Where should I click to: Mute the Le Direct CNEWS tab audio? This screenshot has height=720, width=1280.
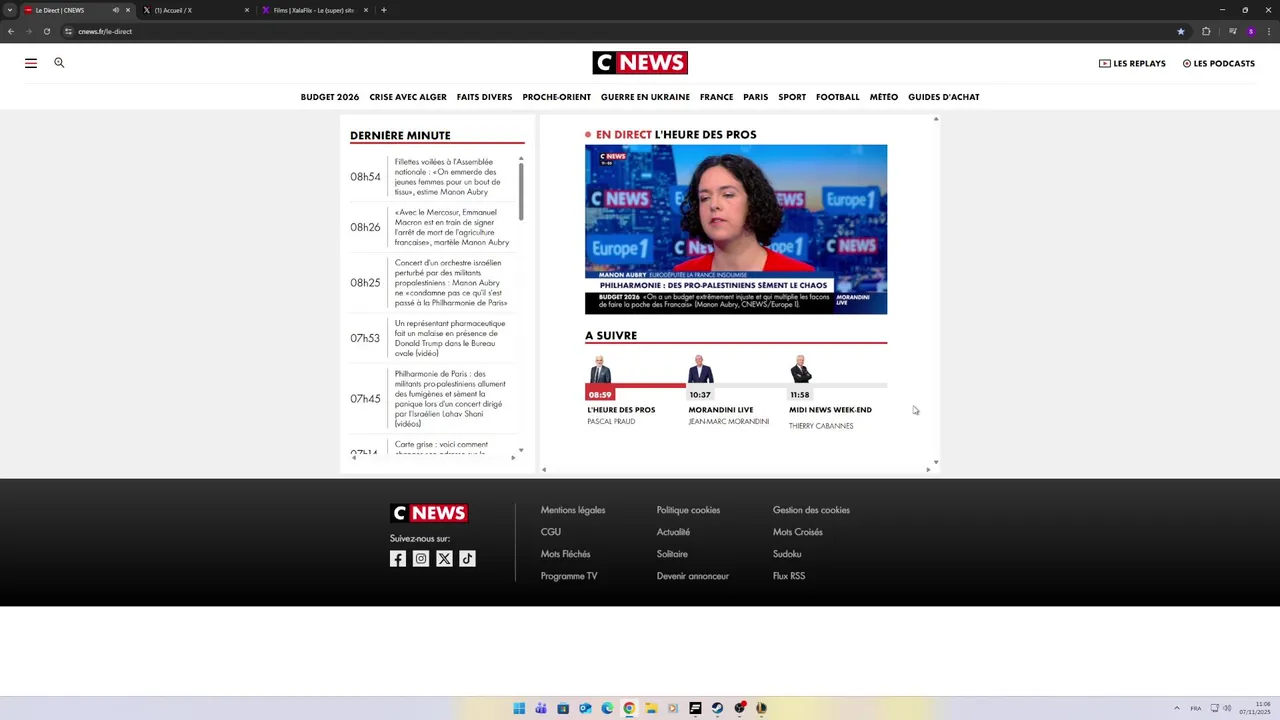coord(116,10)
